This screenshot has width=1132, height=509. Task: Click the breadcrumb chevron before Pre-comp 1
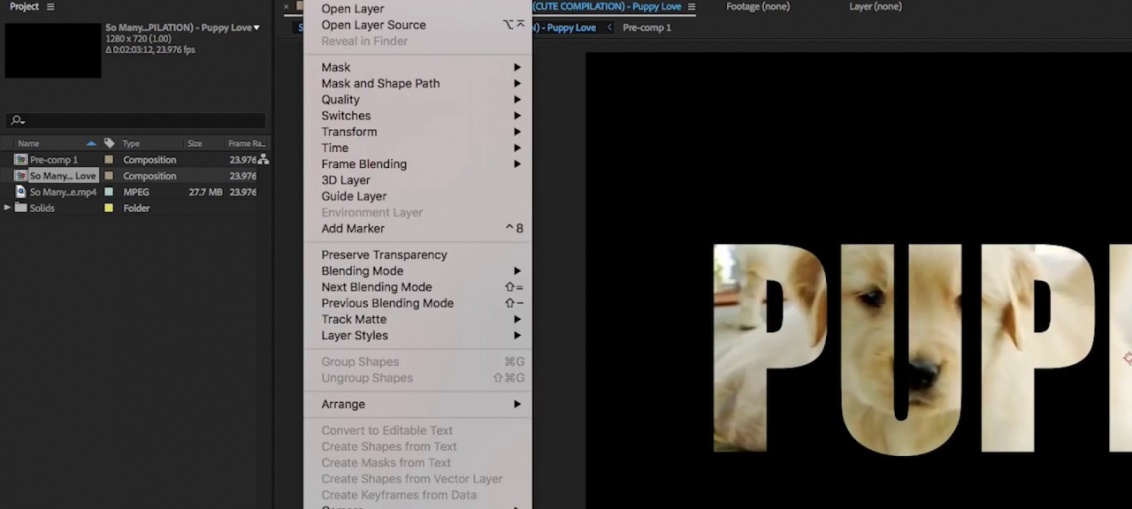coord(609,27)
